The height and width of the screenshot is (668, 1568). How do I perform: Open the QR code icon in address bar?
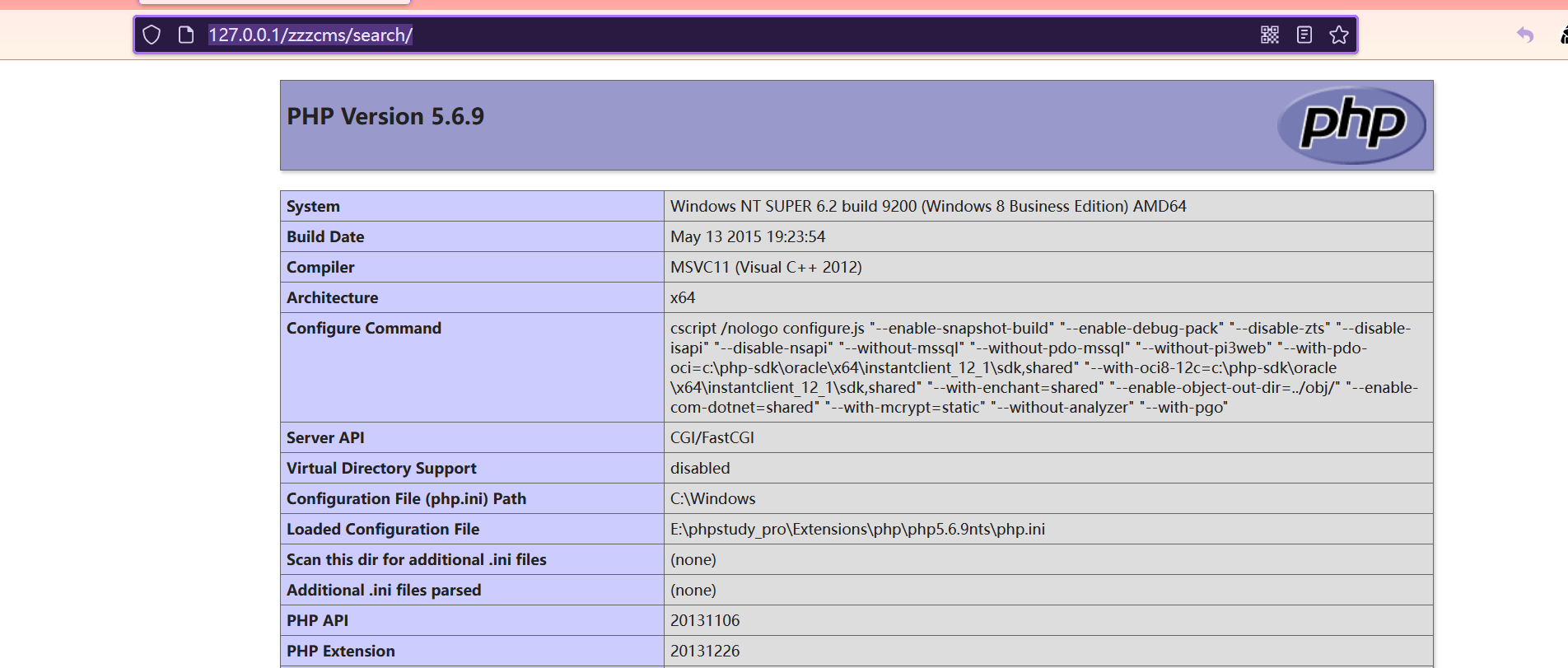click(x=1270, y=35)
